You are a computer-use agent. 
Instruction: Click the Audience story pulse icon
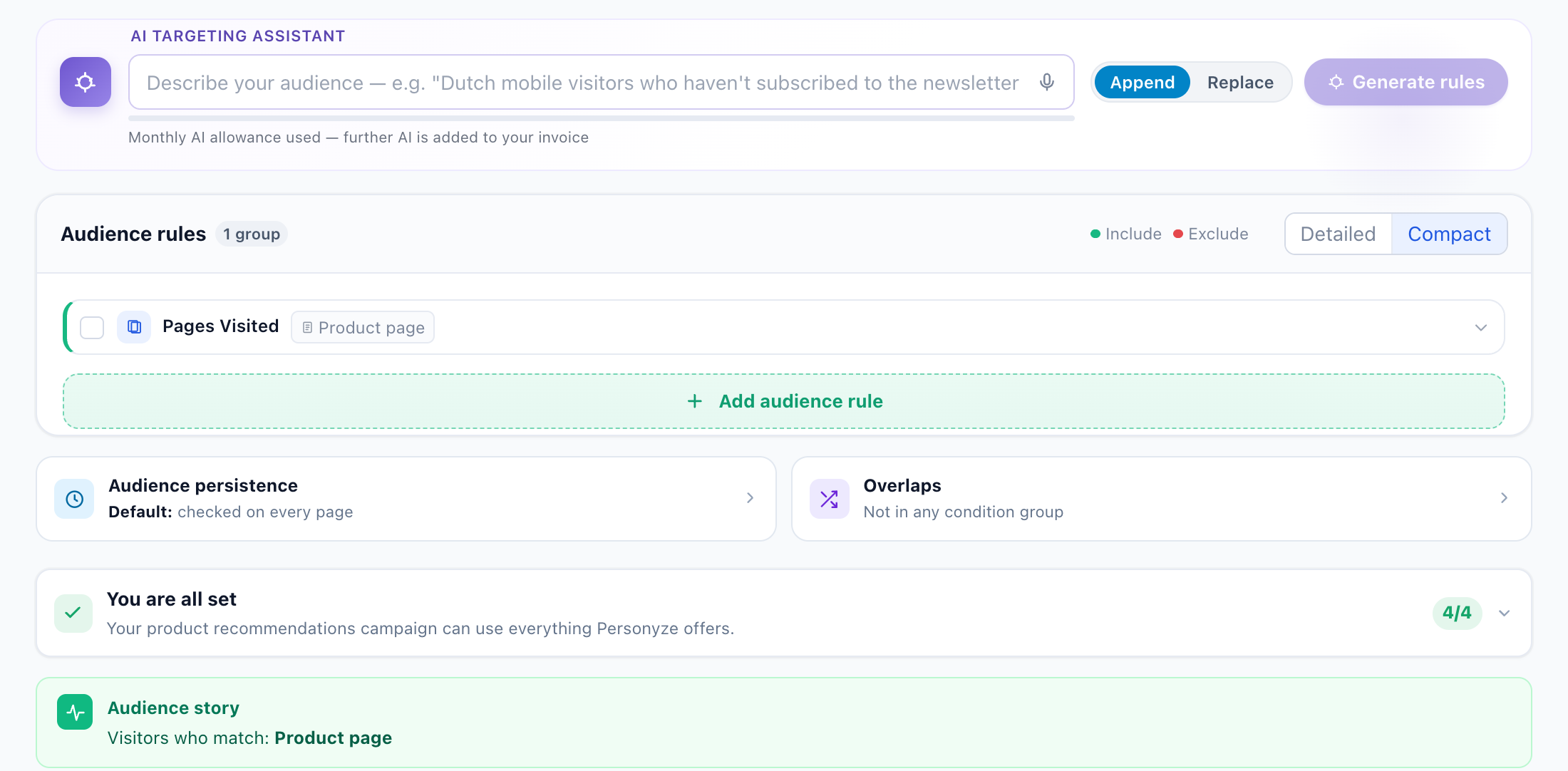click(x=75, y=712)
